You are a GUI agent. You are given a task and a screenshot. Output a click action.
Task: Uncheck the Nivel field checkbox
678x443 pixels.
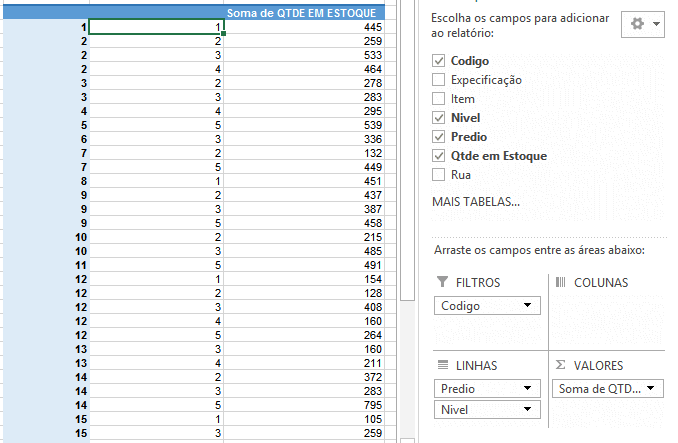(438, 118)
